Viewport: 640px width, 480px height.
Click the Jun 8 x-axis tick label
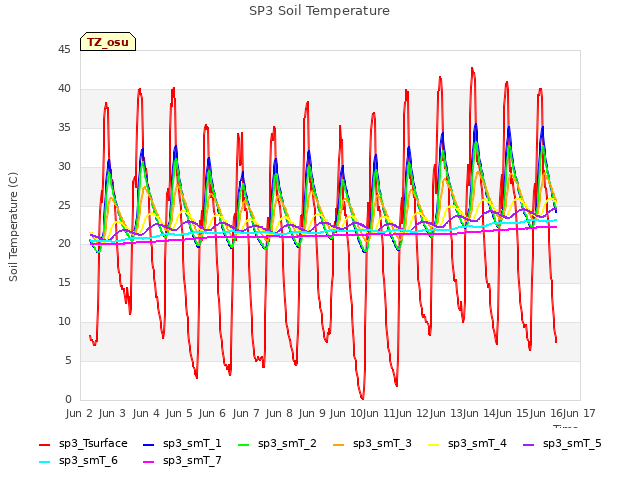[279, 413]
